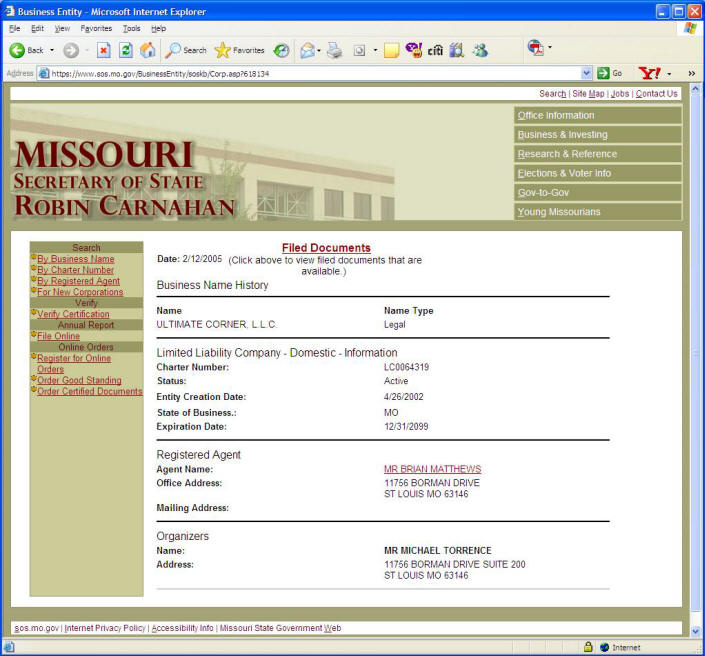Screen dimensions: 705x656
Task: Open Verify Certification link
Action: 73,314
